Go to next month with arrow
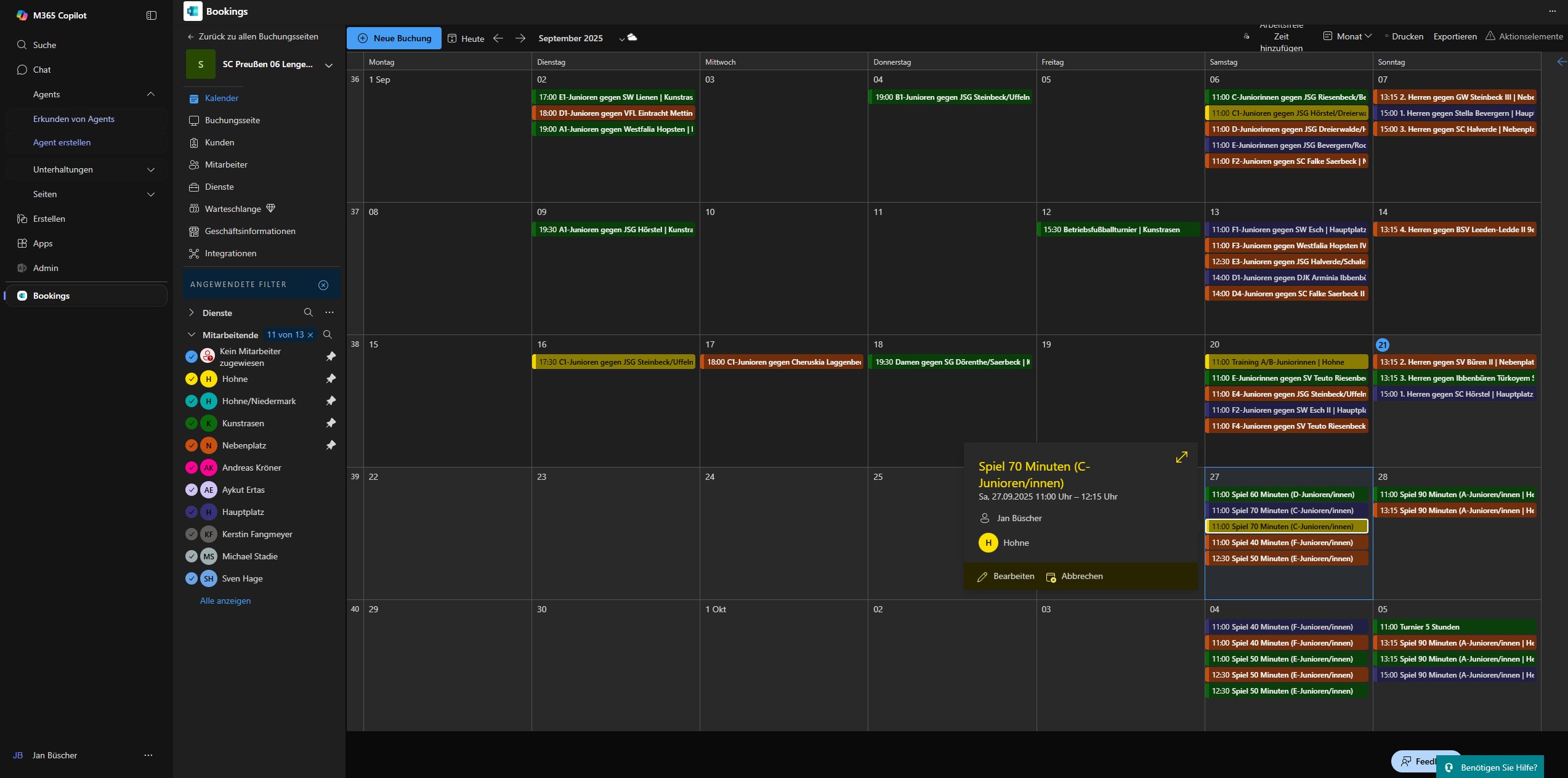1568x778 pixels. click(520, 38)
